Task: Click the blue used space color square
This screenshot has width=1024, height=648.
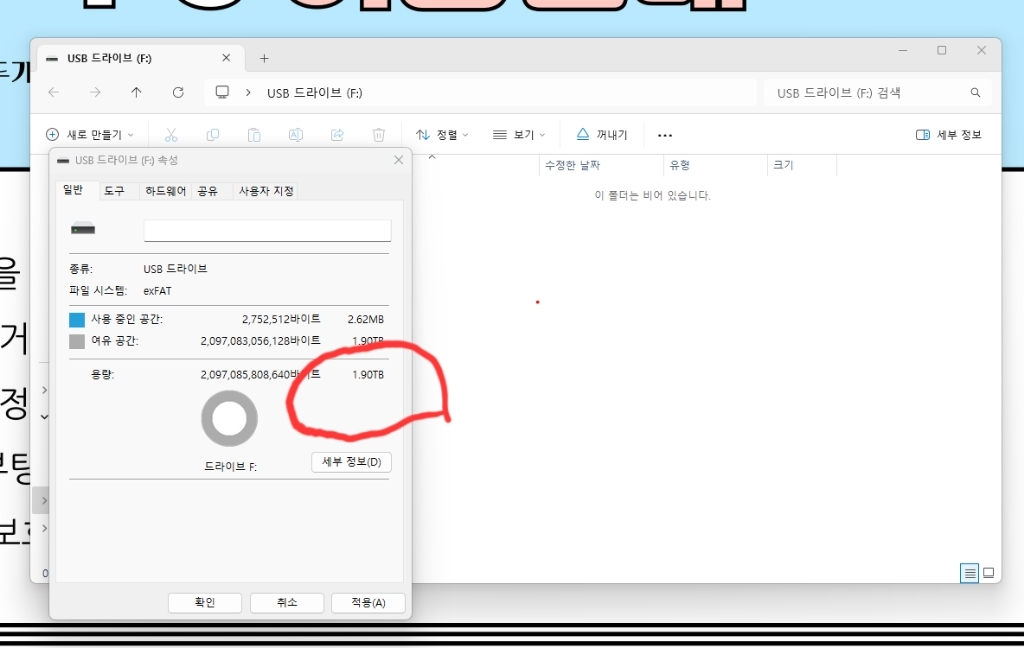Action: pyautogui.click(x=77, y=319)
